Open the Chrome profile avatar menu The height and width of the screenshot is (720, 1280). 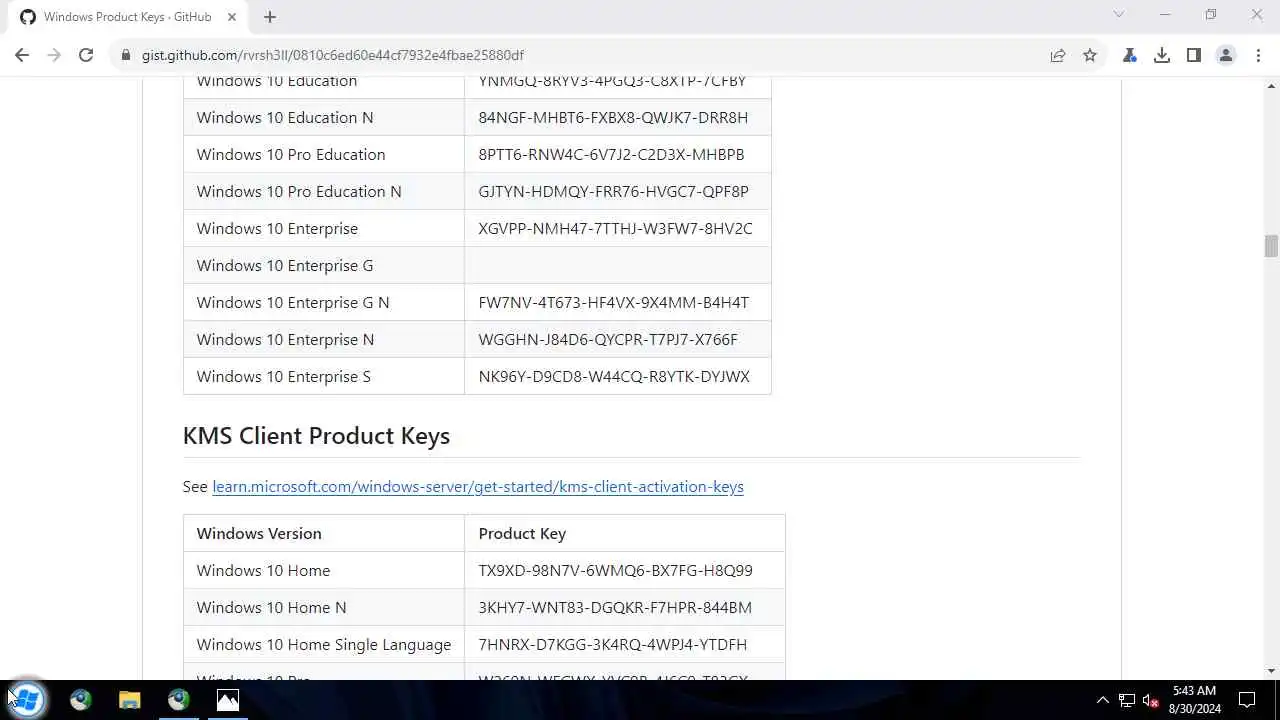1226,55
